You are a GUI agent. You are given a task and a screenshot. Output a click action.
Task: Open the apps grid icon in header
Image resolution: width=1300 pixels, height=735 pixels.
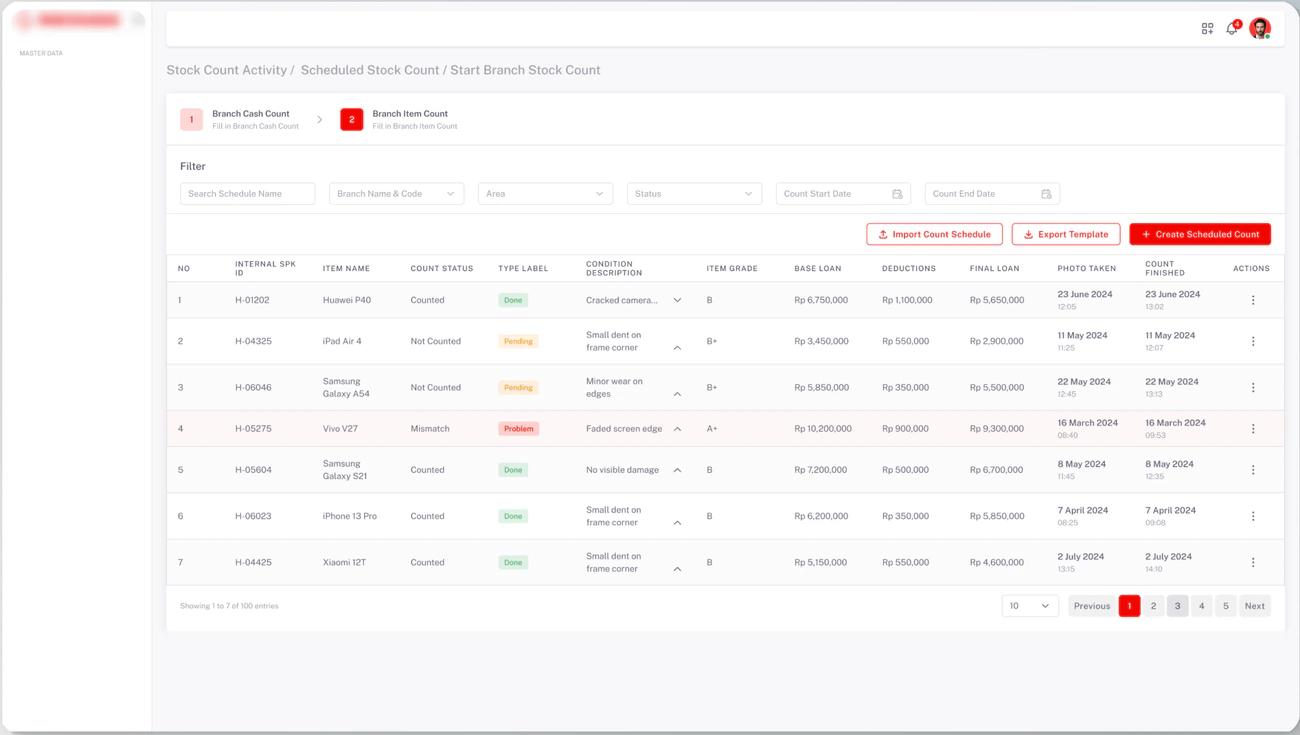click(1207, 29)
